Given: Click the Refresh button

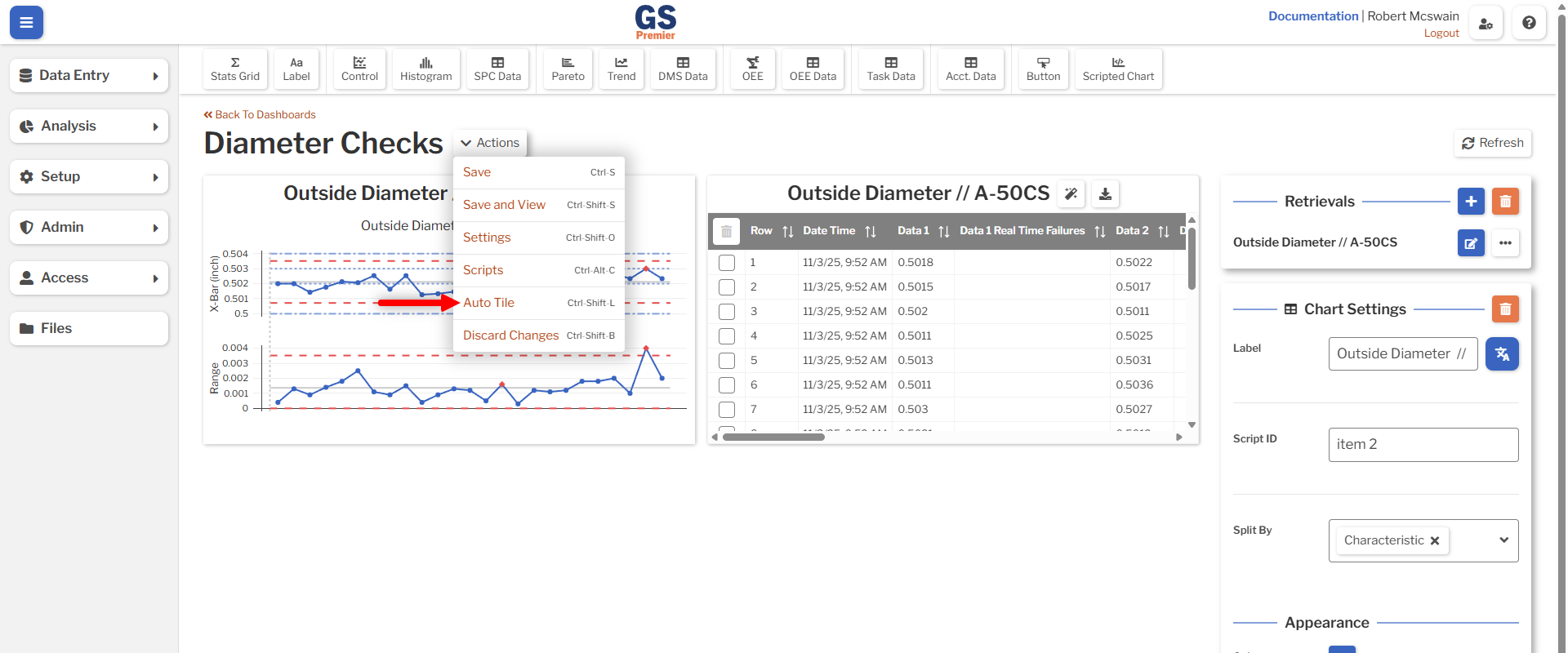Looking at the screenshot, I should coord(1492,143).
